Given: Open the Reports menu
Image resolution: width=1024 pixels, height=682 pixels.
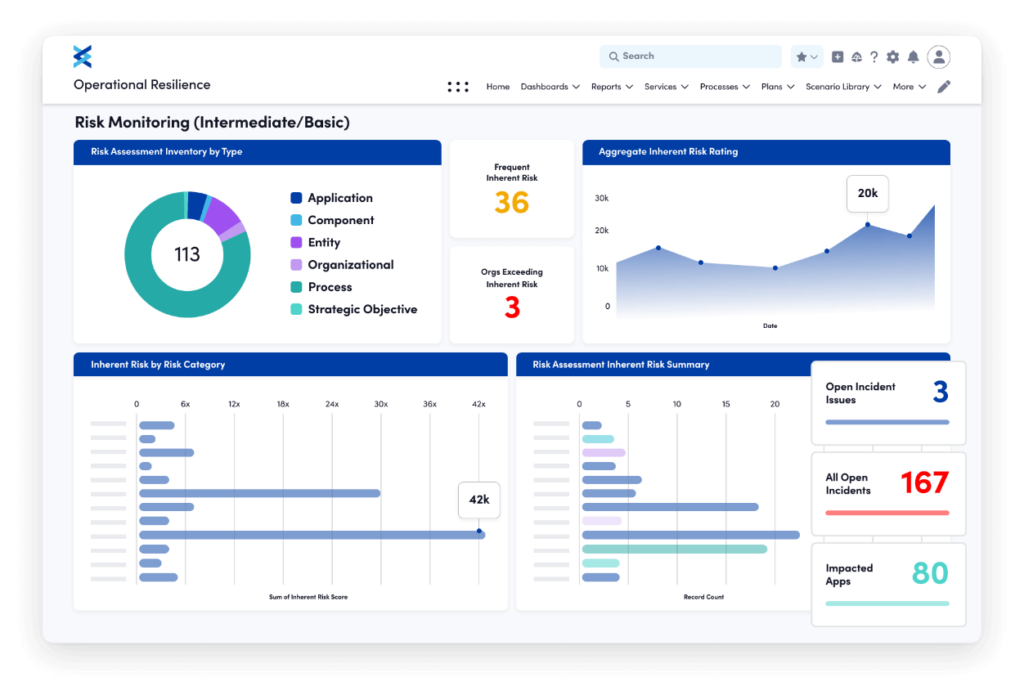Looking at the screenshot, I should click(x=611, y=86).
